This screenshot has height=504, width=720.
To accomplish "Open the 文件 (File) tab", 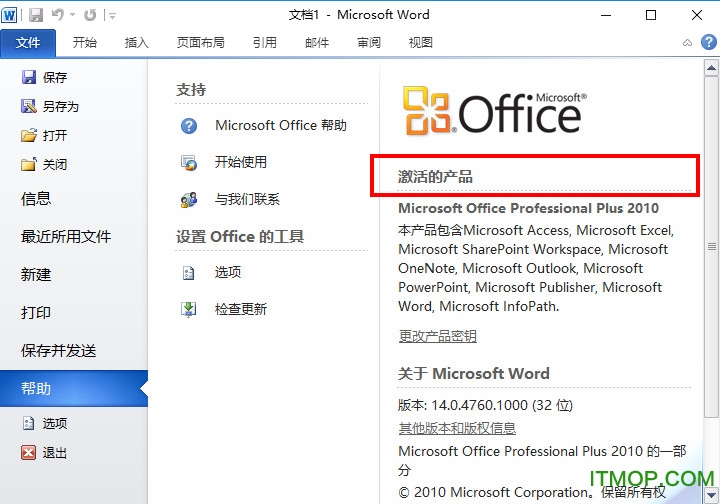I will [x=28, y=43].
